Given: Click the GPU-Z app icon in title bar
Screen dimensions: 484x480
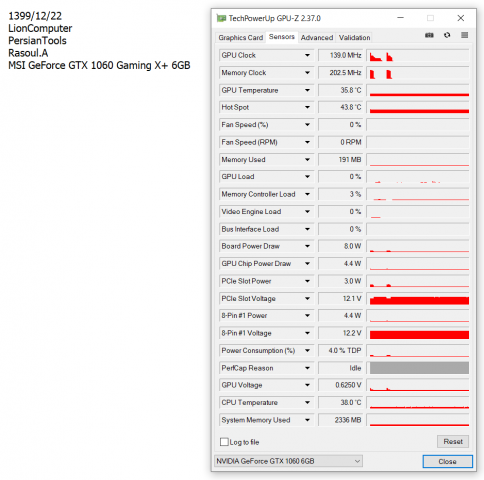Looking at the screenshot, I should [221, 18].
